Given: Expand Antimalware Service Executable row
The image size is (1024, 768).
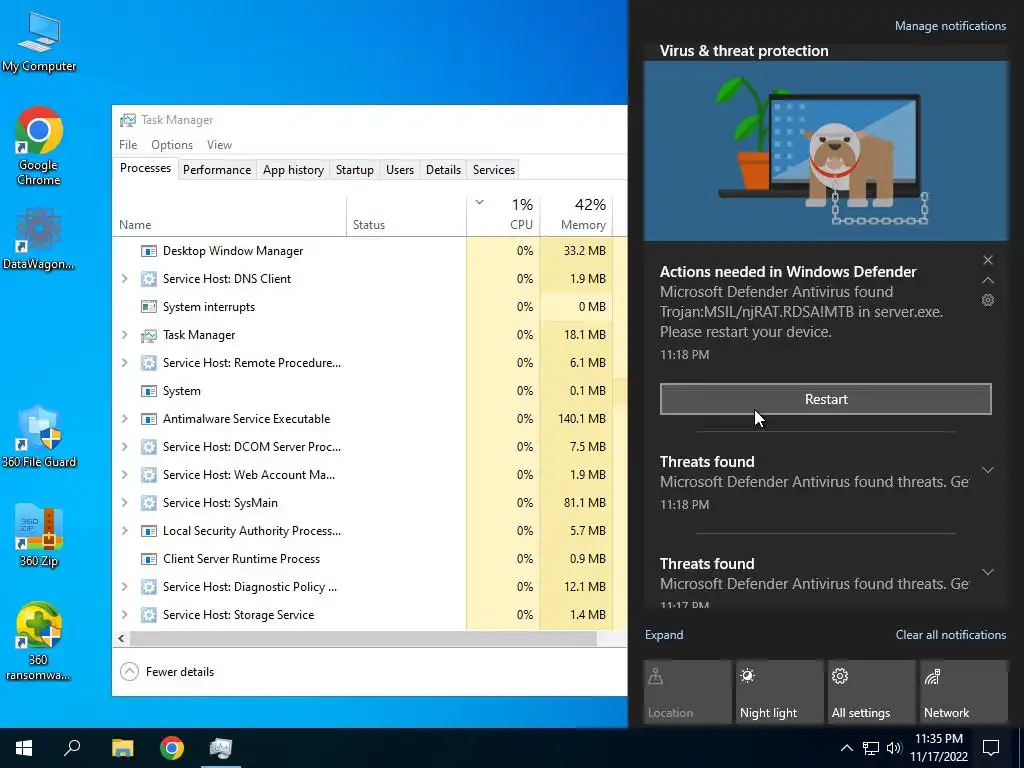Looking at the screenshot, I should tap(125, 419).
